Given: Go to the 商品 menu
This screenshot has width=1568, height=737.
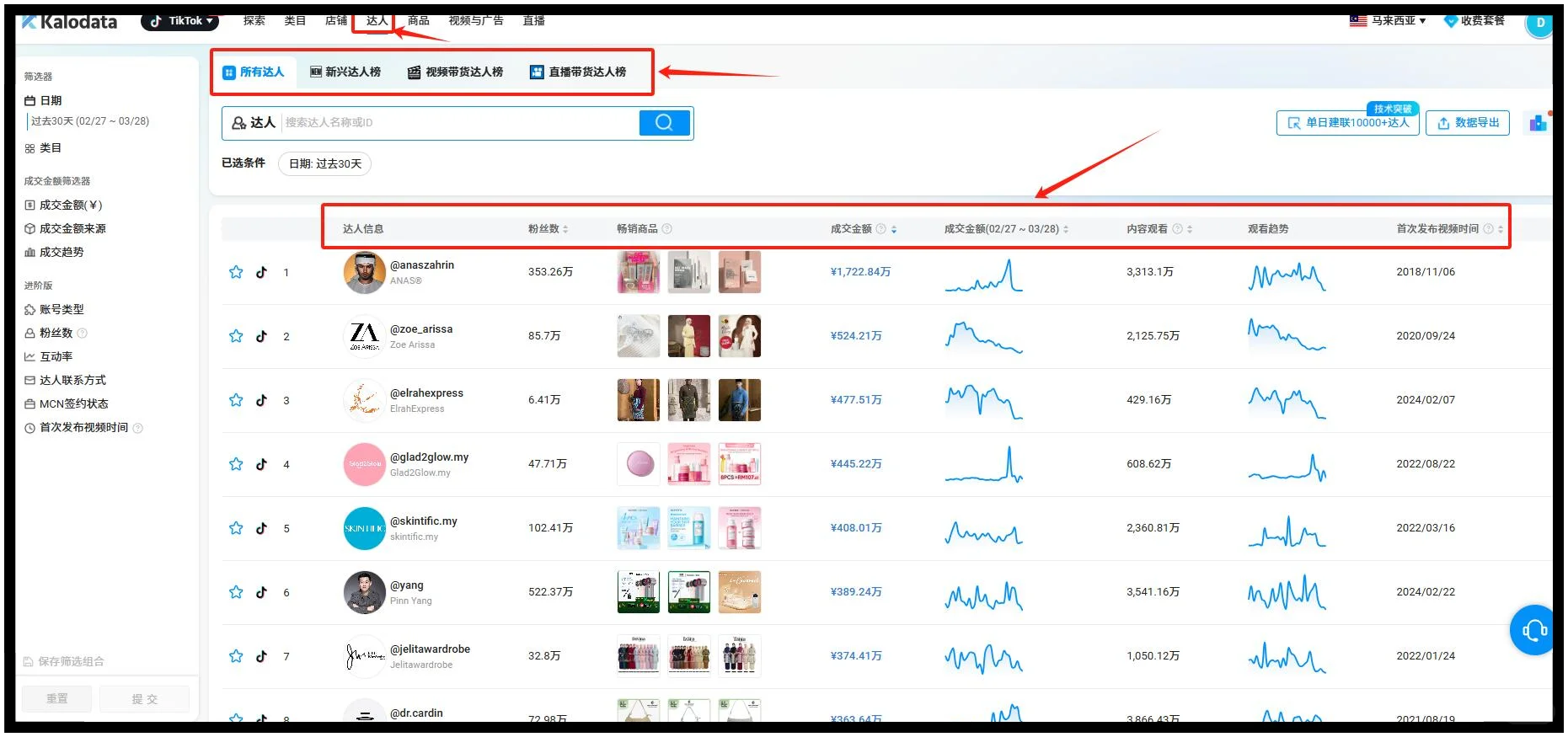Looking at the screenshot, I should tap(419, 21).
